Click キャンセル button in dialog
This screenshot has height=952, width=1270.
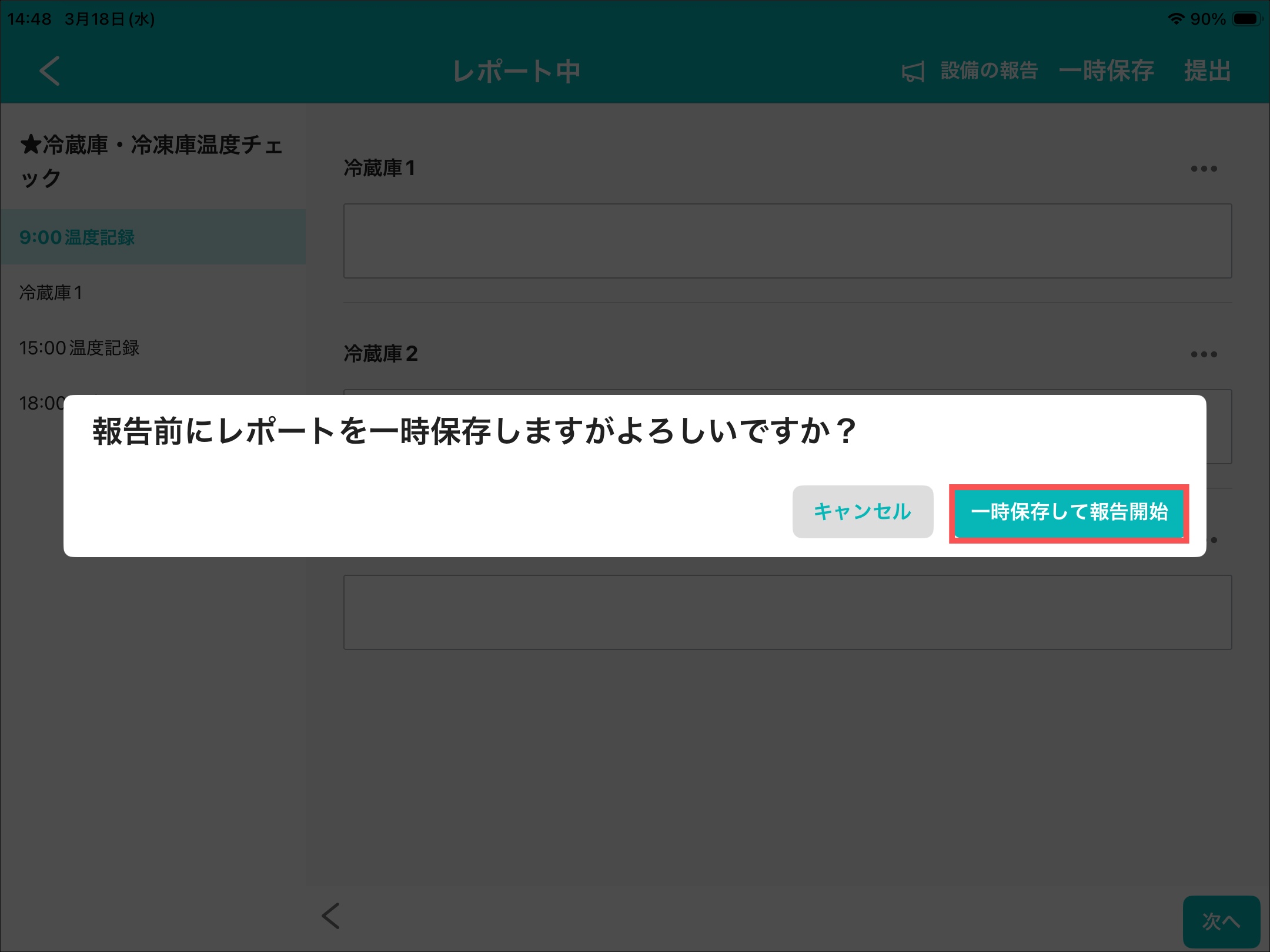[x=862, y=511]
